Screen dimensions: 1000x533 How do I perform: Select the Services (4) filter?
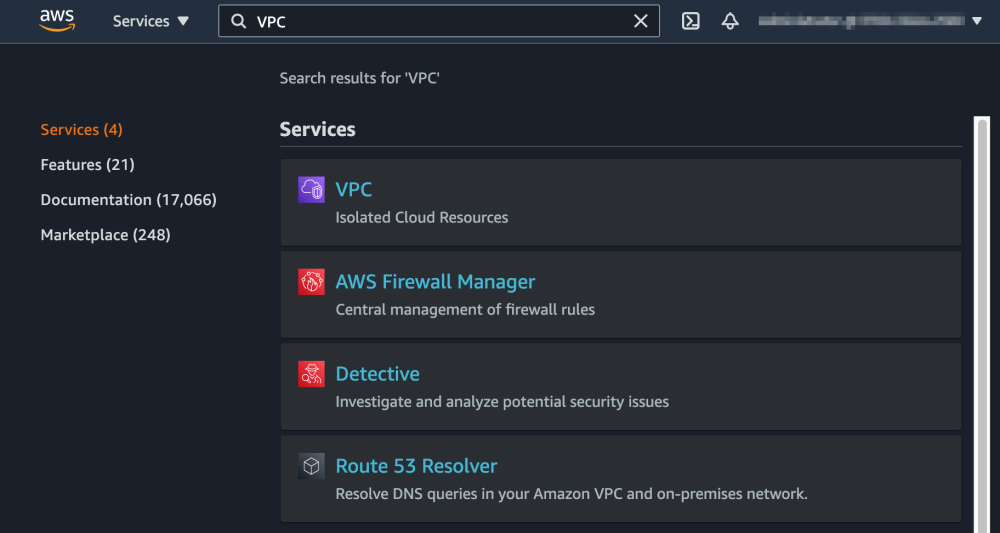point(81,130)
